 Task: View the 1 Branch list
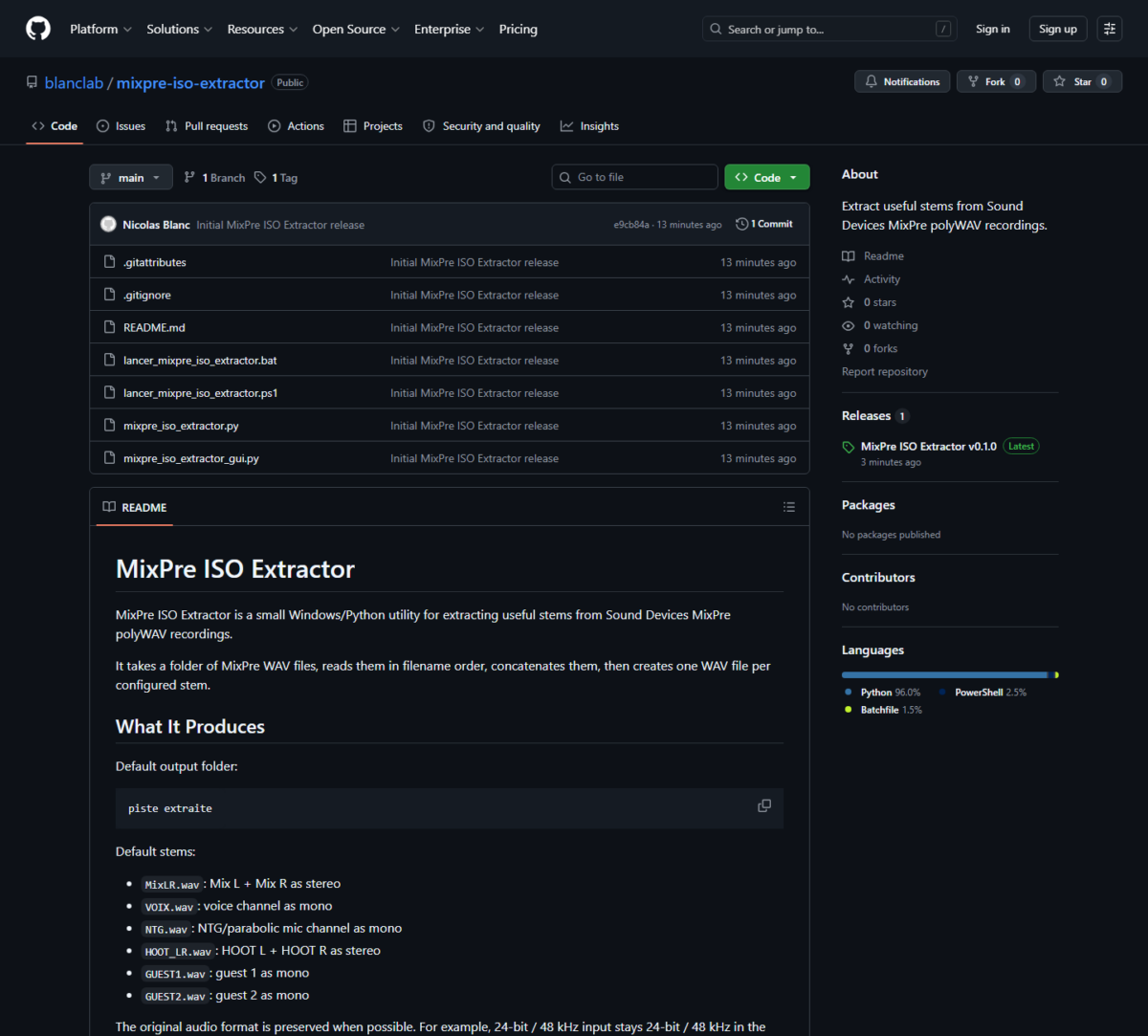(214, 178)
